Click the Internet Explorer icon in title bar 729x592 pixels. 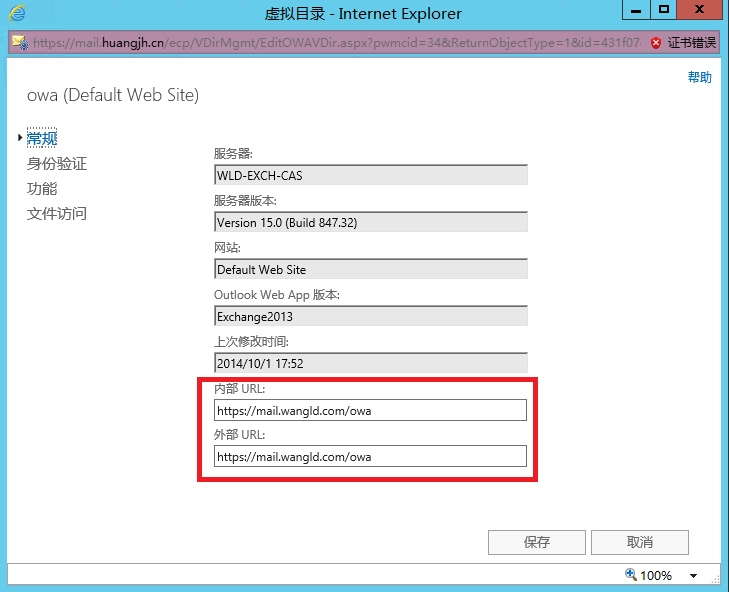(17, 13)
